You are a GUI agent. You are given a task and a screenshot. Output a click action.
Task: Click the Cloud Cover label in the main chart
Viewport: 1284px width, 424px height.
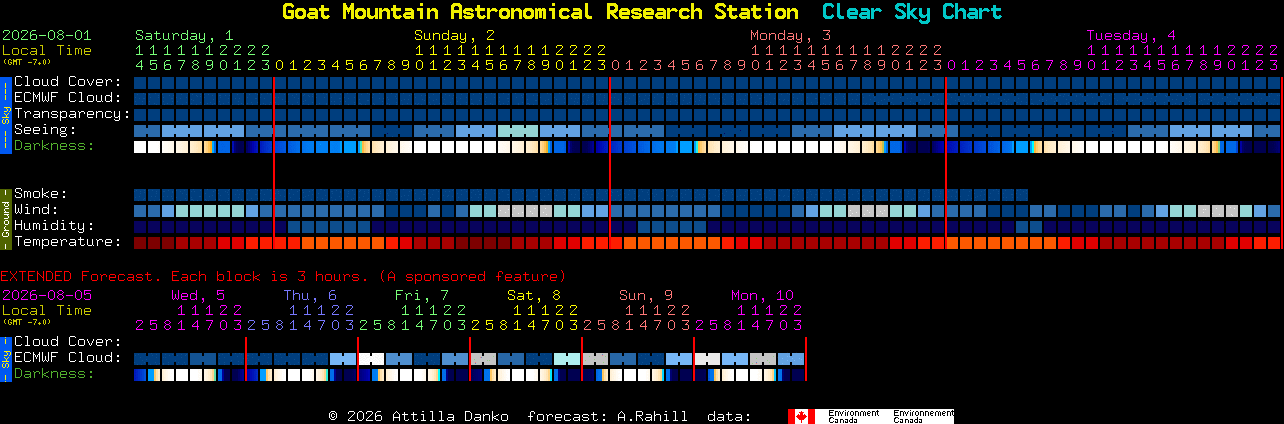click(x=68, y=81)
